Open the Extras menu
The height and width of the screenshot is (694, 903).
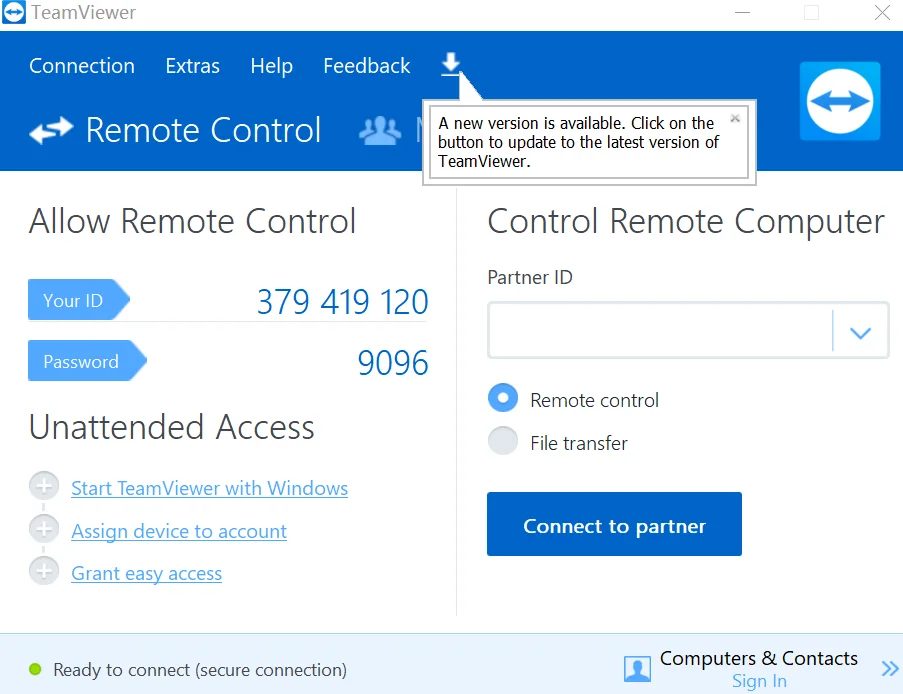point(192,66)
